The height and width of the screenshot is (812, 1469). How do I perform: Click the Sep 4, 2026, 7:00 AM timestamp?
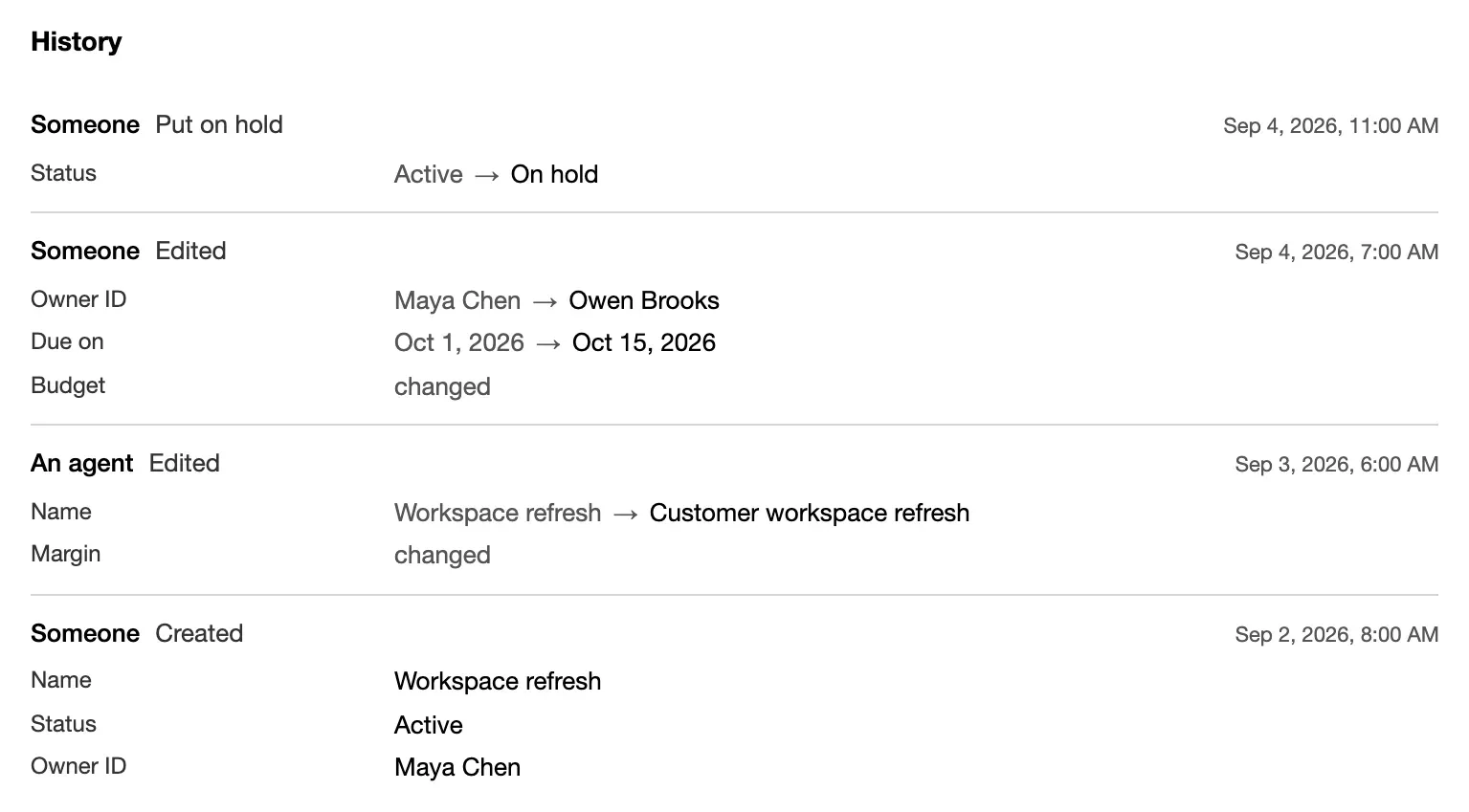[x=1336, y=252]
